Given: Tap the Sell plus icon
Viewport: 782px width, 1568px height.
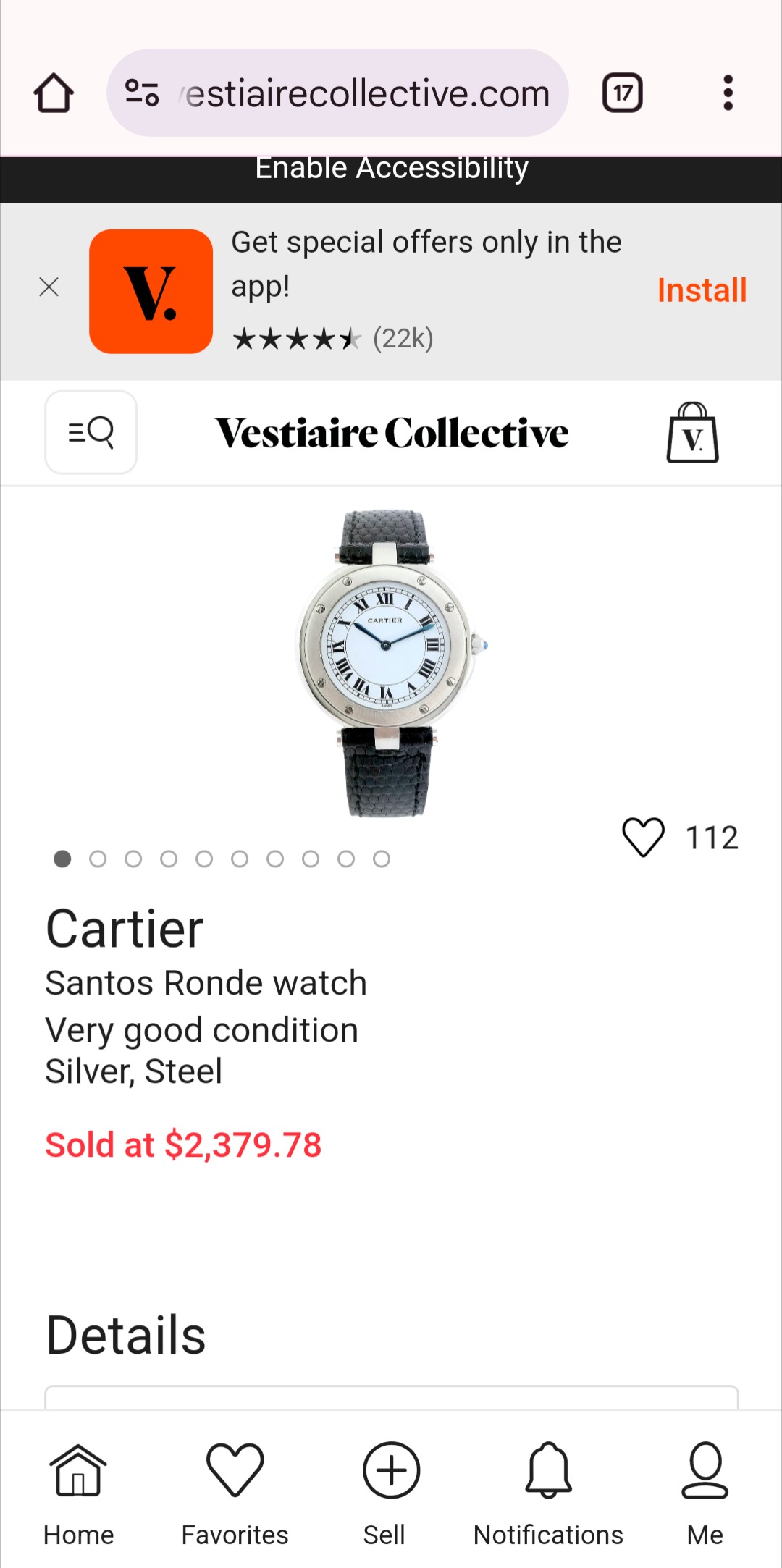Looking at the screenshot, I should click(391, 1471).
